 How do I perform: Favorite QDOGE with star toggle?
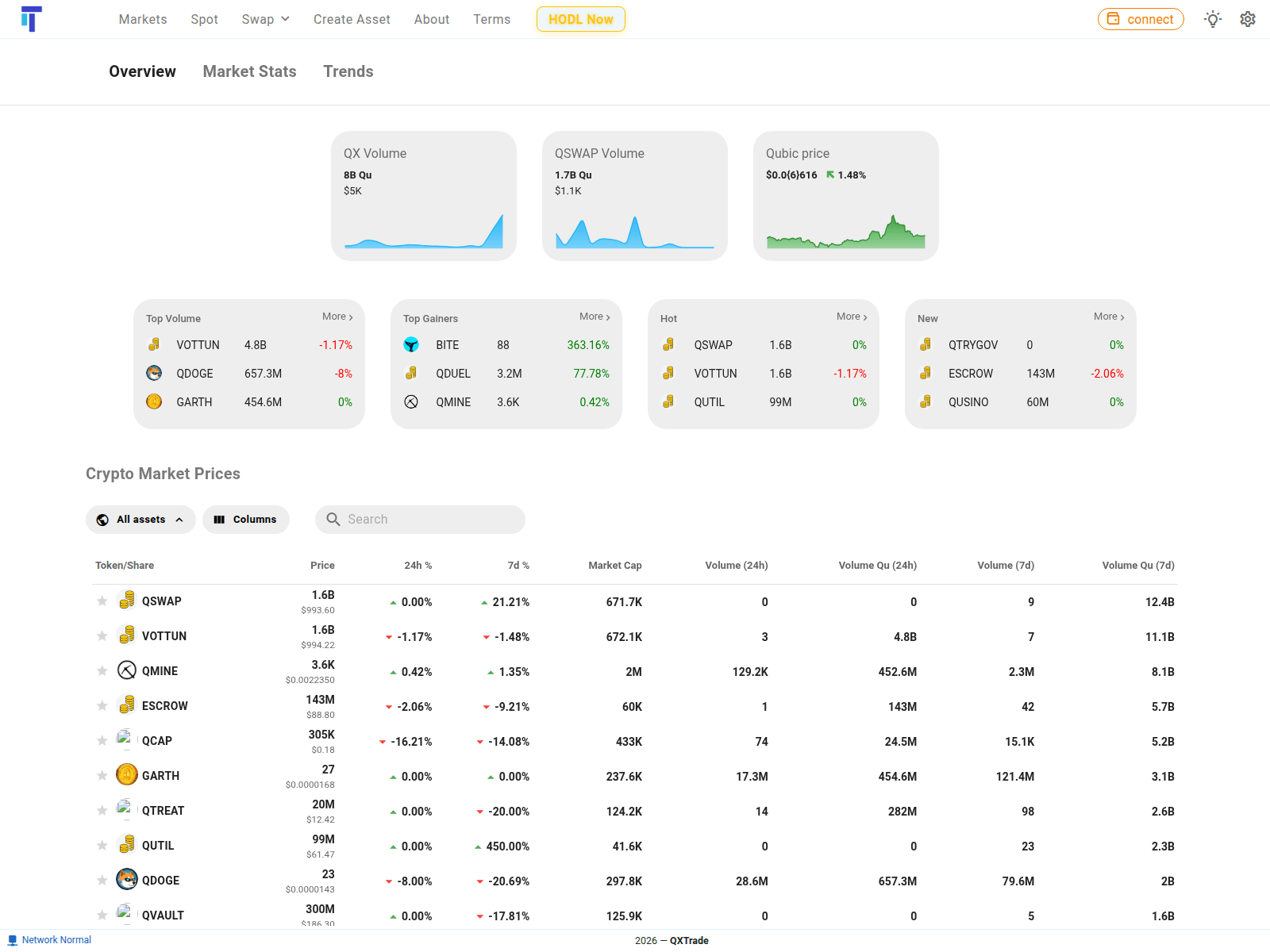(x=102, y=880)
